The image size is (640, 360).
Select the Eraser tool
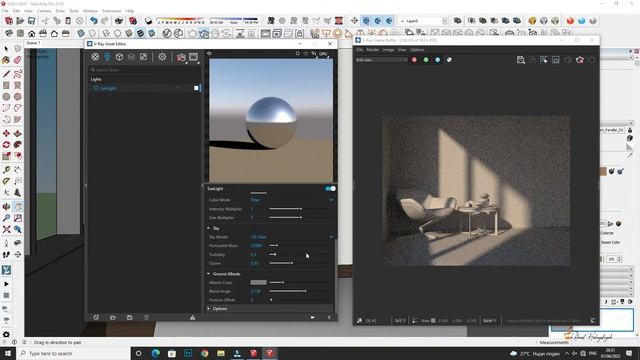(x=18, y=60)
